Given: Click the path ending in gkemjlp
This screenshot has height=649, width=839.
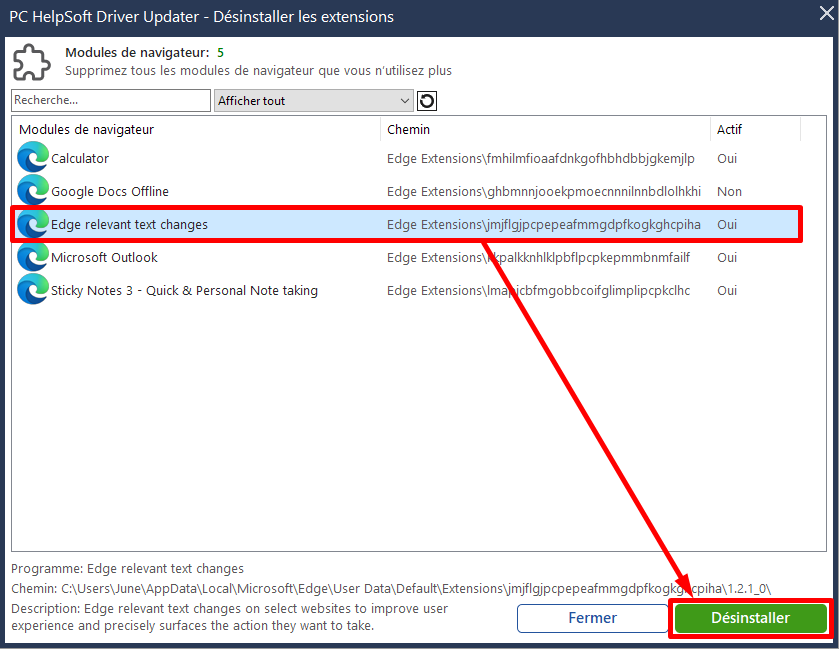Looking at the screenshot, I should [540, 158].
